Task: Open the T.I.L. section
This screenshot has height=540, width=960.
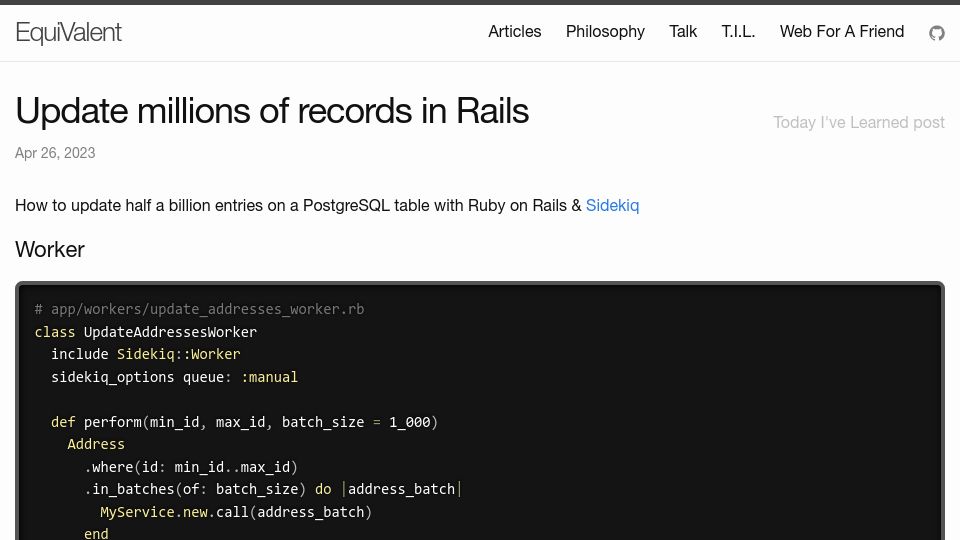Action: [x=738, y=31]
